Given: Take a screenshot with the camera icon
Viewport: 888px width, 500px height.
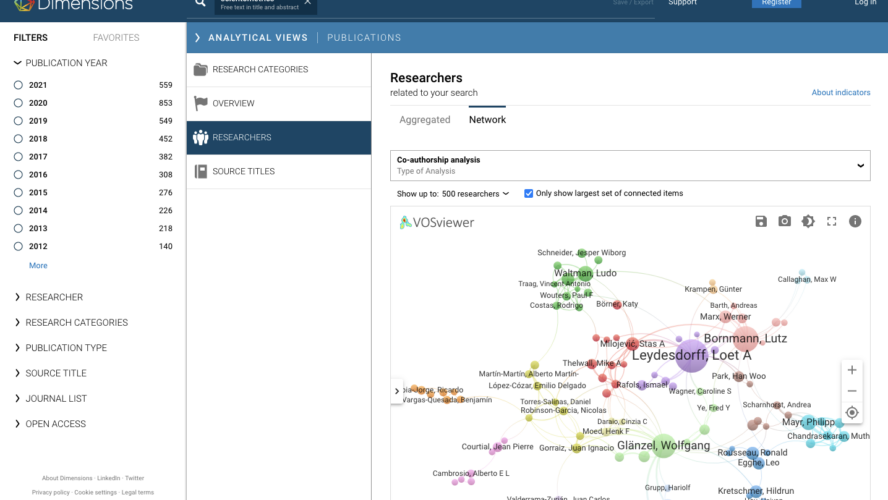Looking at the screenshot, I should pos(785,221).
